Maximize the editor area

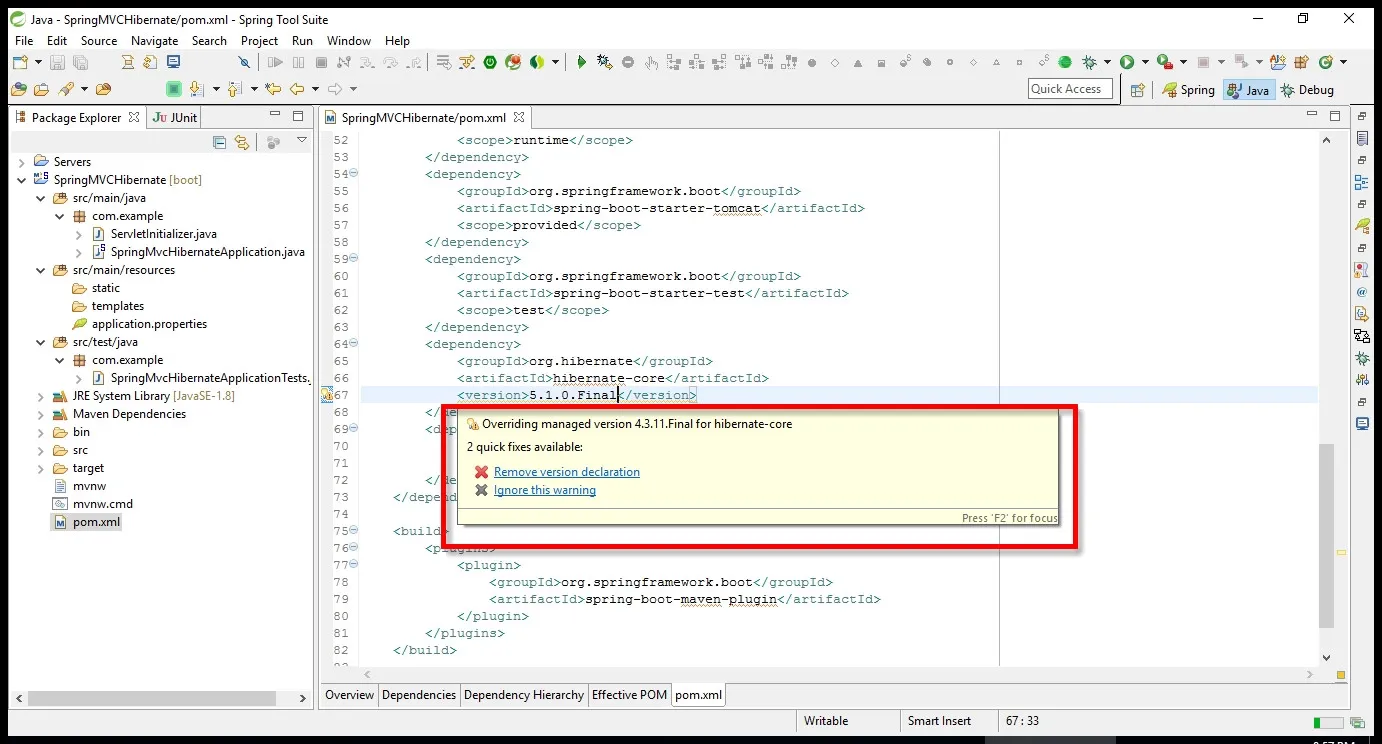[1335, 116]
